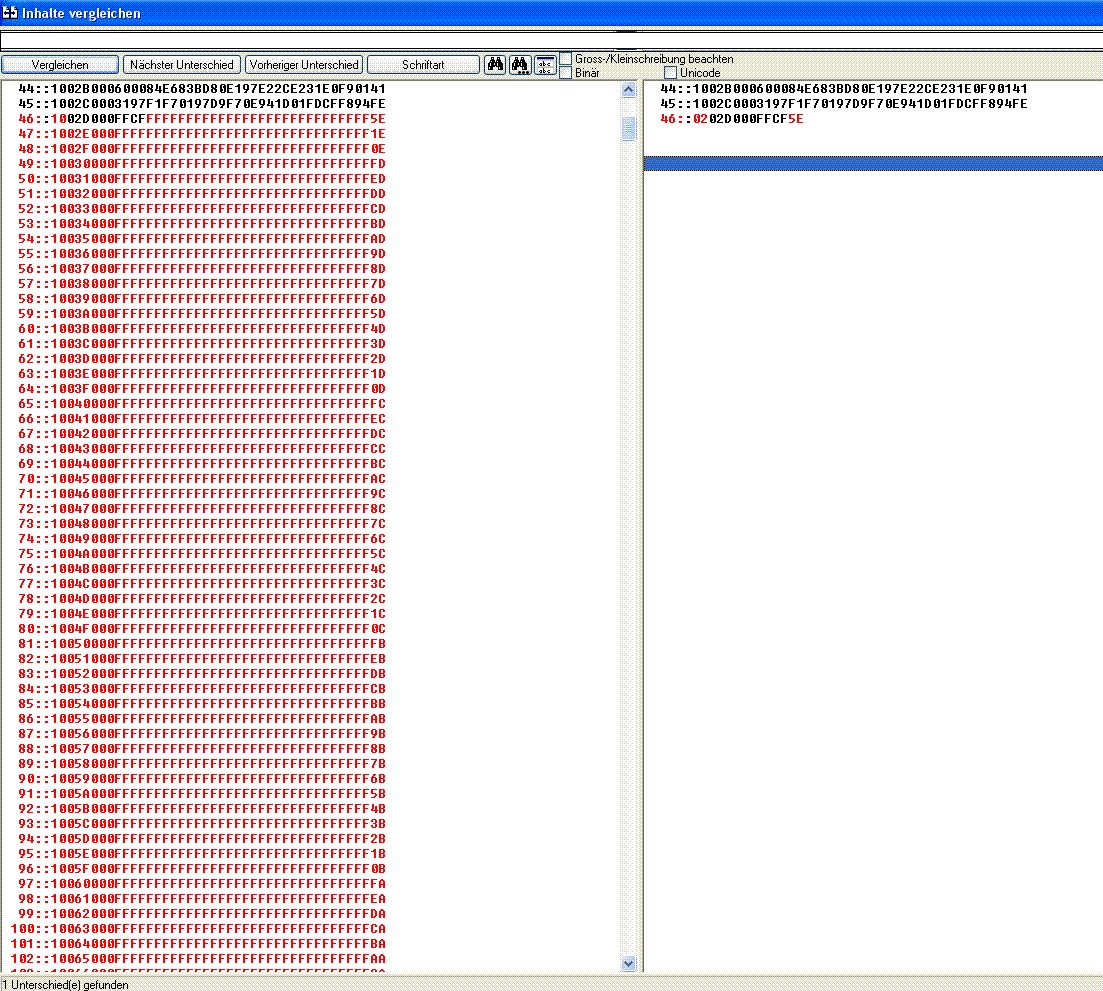Go to Vorheriger Unterschied

click(304, 65)
